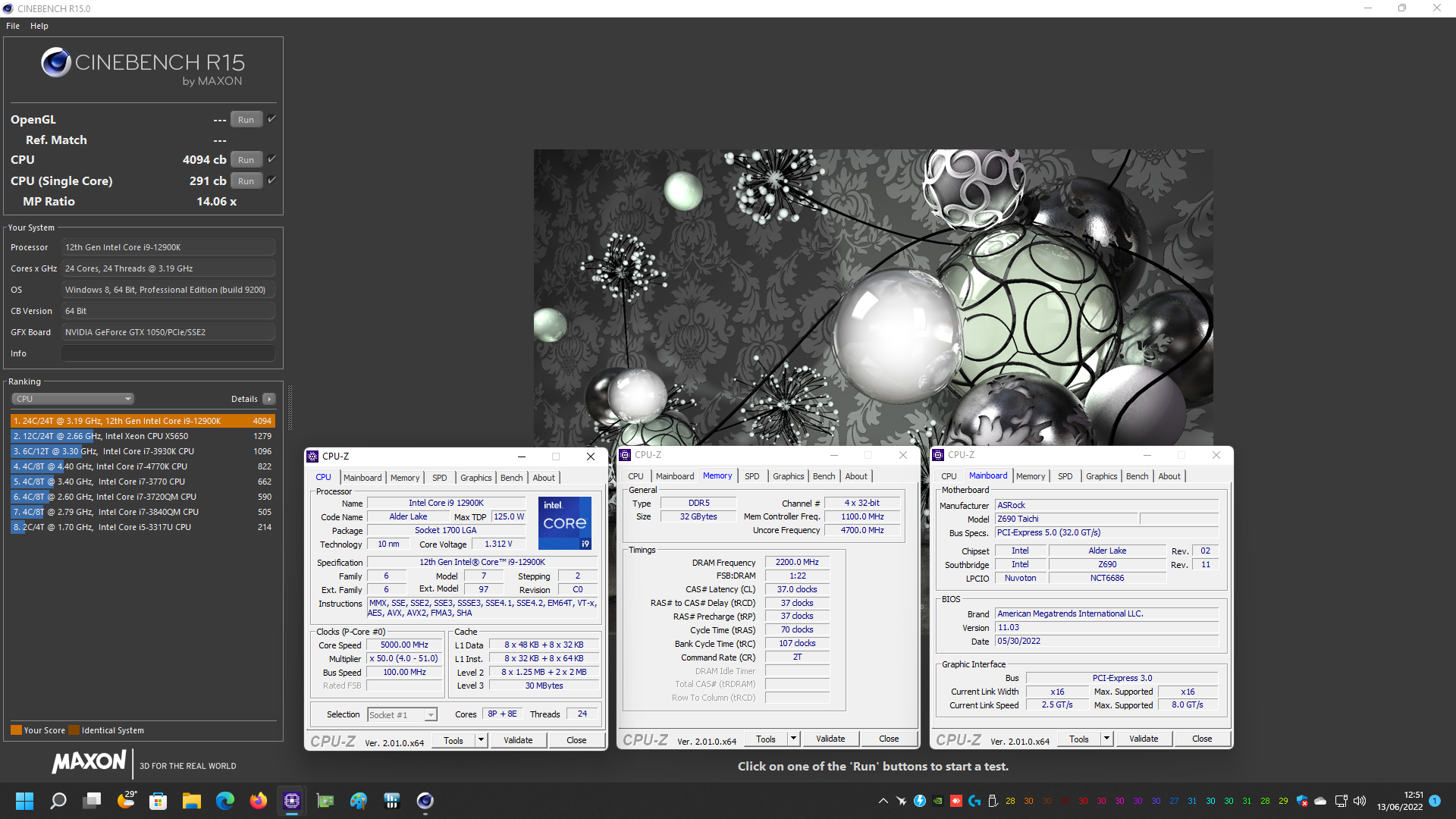Open File Explorer from the taskbar
The height and width of the screenshot is (819, 1456).
point(192,801)
